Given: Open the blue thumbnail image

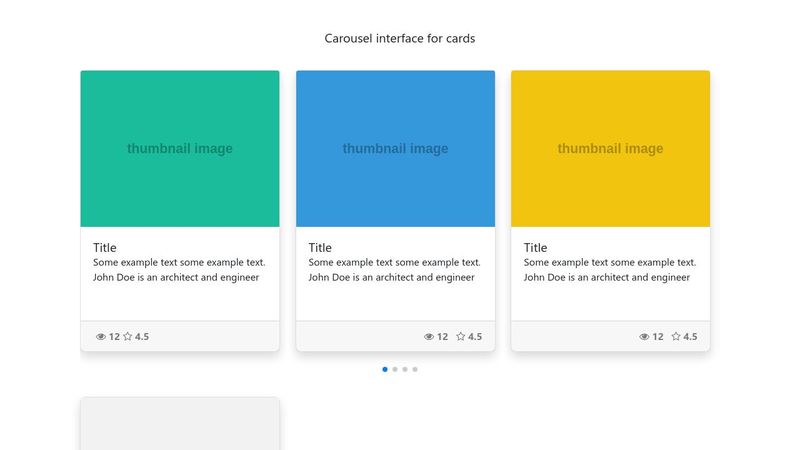Looking at the screenshot, I should 395,148.
